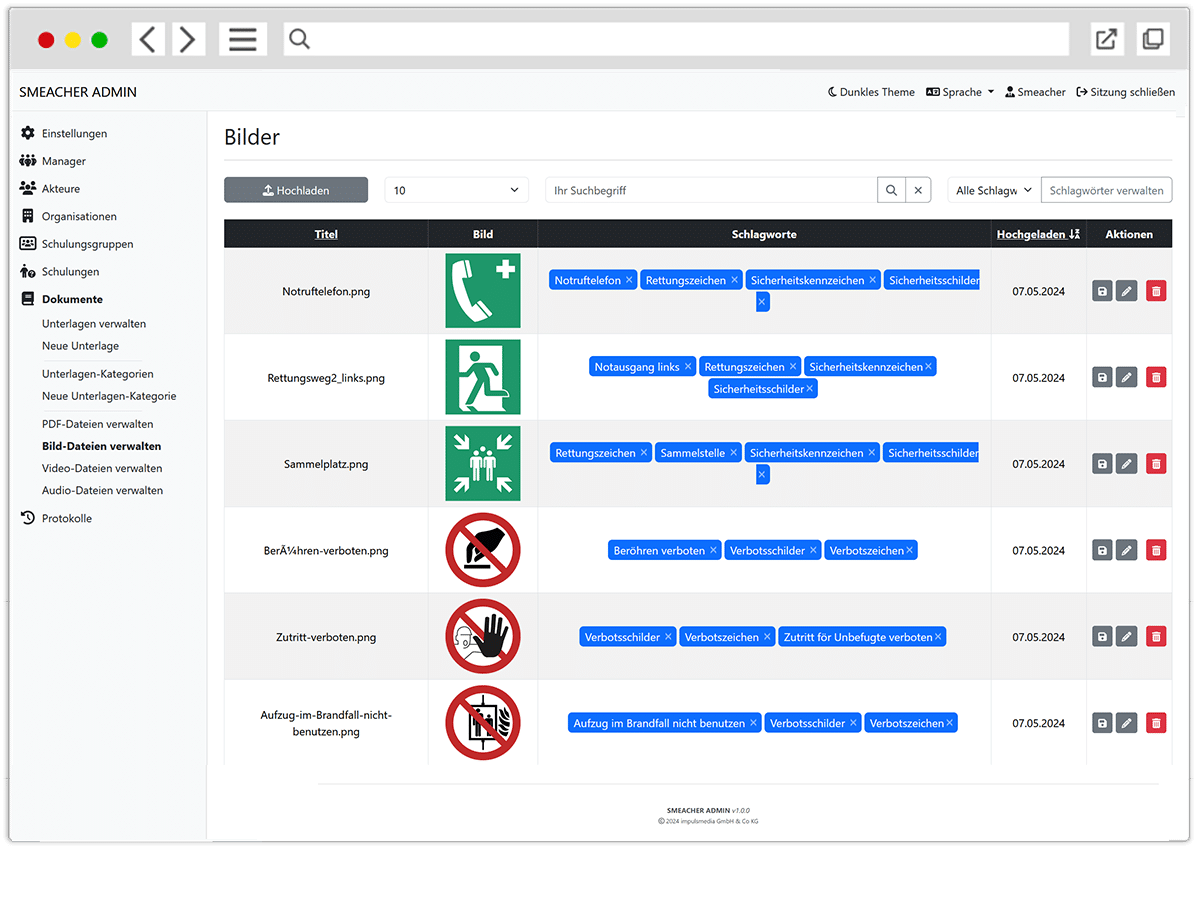Open the Smeacher user profile
This screenshot has height=900, width=1200.
1035,92
